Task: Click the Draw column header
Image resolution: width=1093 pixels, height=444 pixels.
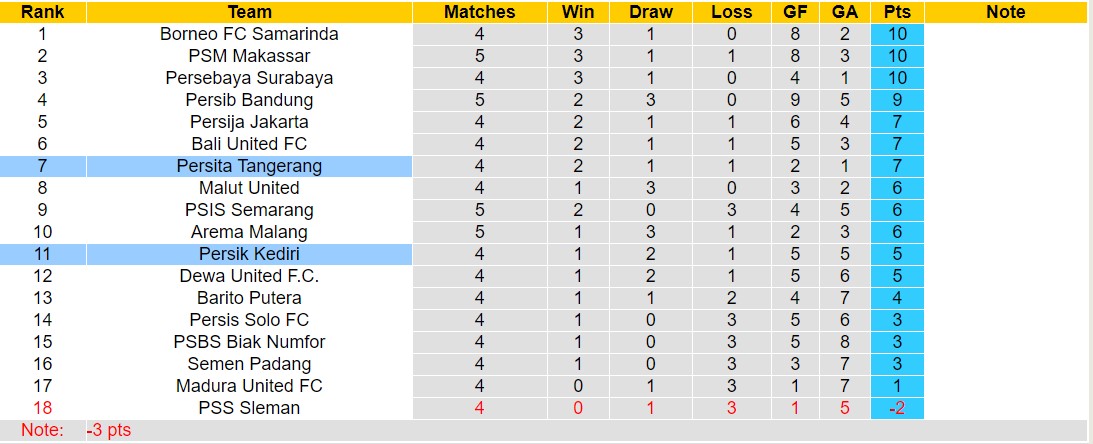Action: [x=651, y=12]
